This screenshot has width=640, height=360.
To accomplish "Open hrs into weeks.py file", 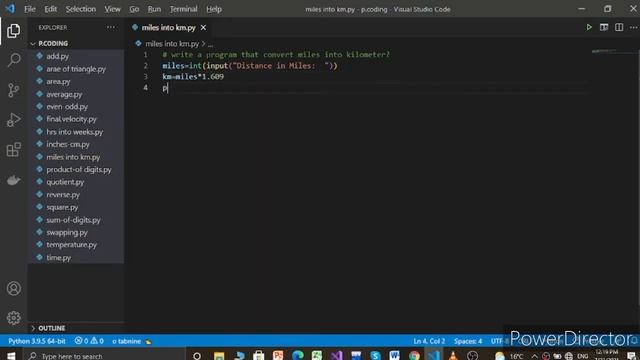I will (x=75, y=132).
